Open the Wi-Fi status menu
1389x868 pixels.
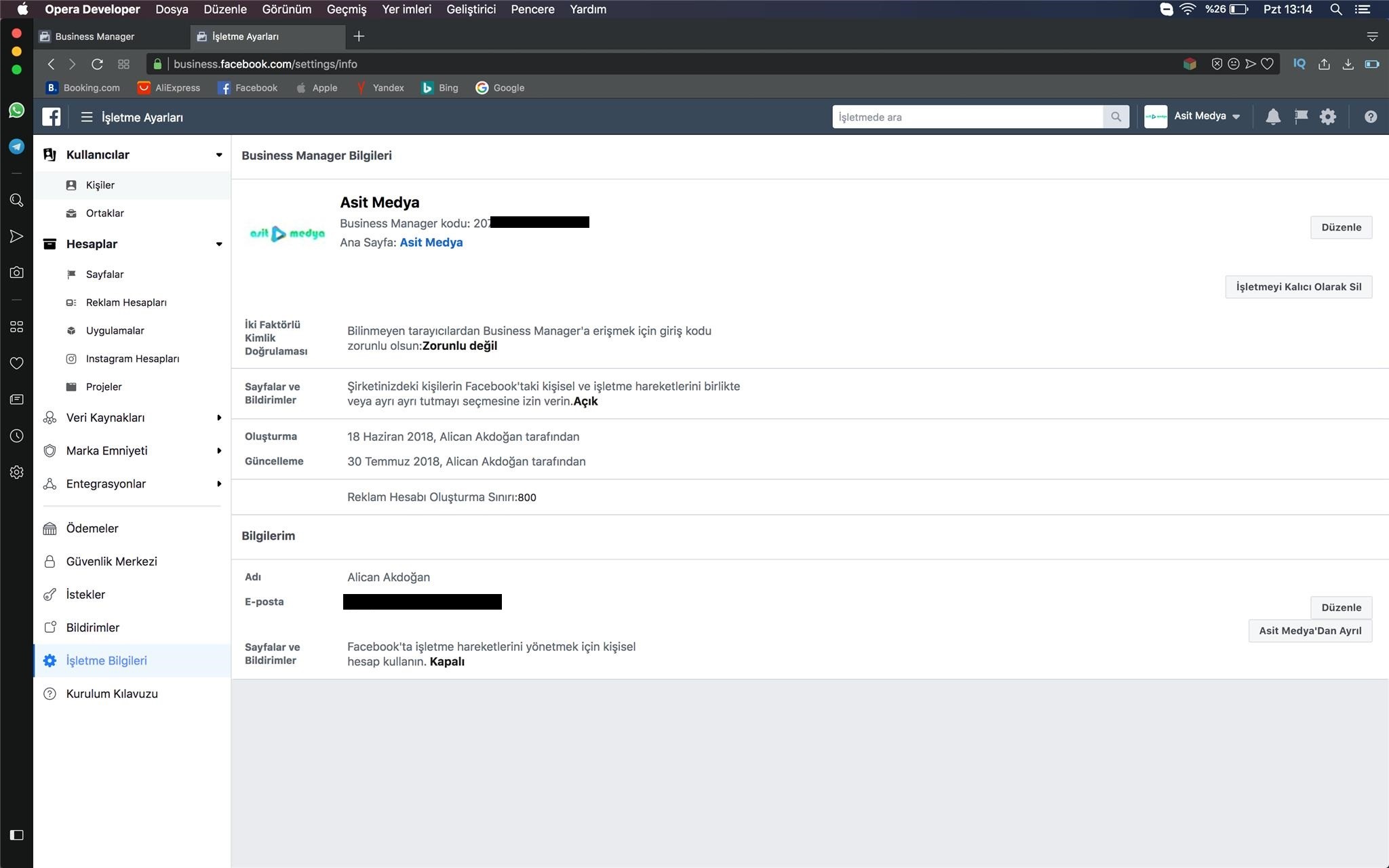click(x=1188, y=9)
